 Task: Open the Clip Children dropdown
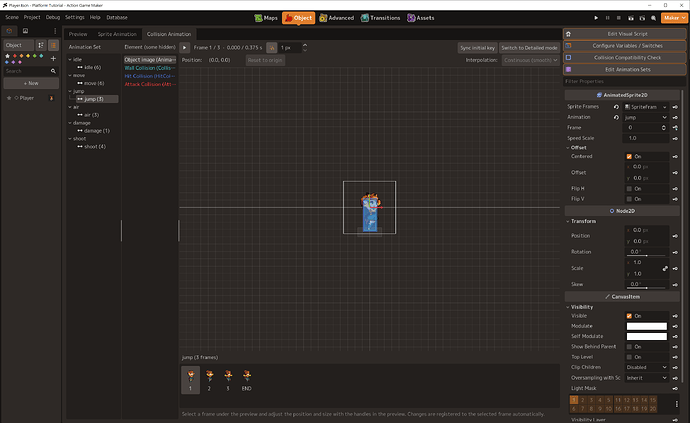click(646, 368)
